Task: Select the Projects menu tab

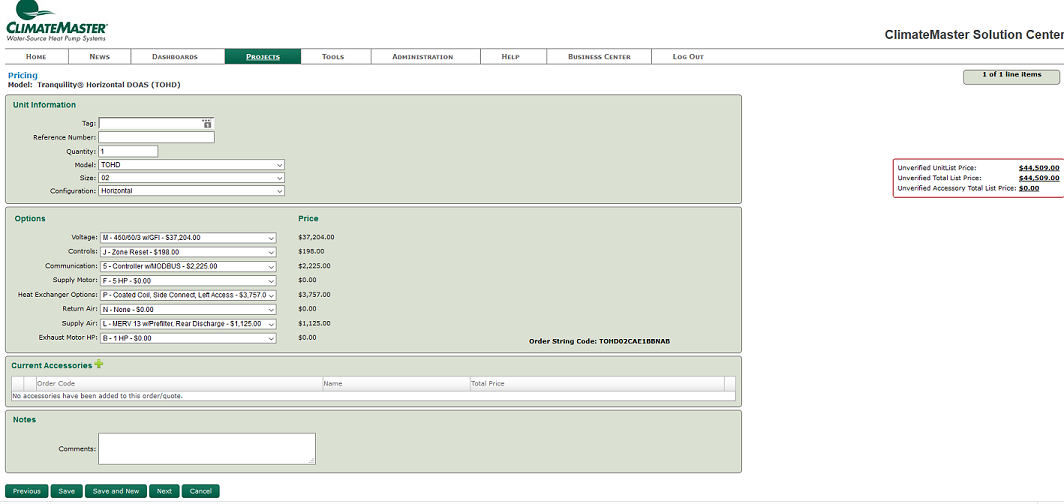Action: click(263, 57)
